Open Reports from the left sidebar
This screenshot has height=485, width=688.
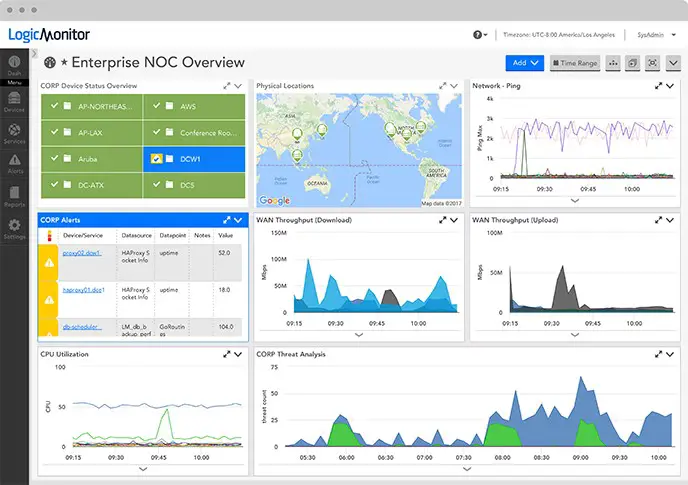point(14,196)
